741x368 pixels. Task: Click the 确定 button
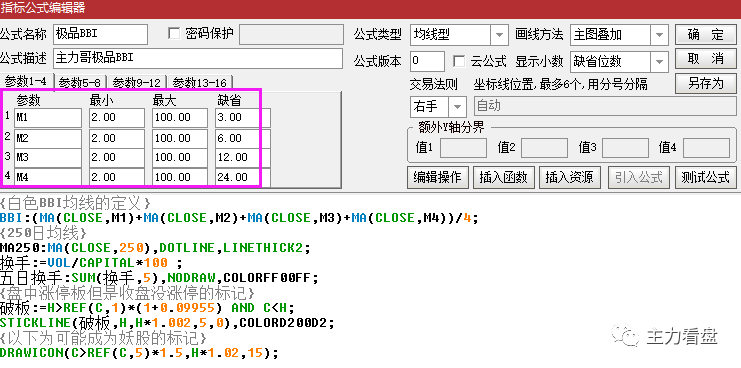(x=706, y=34)
